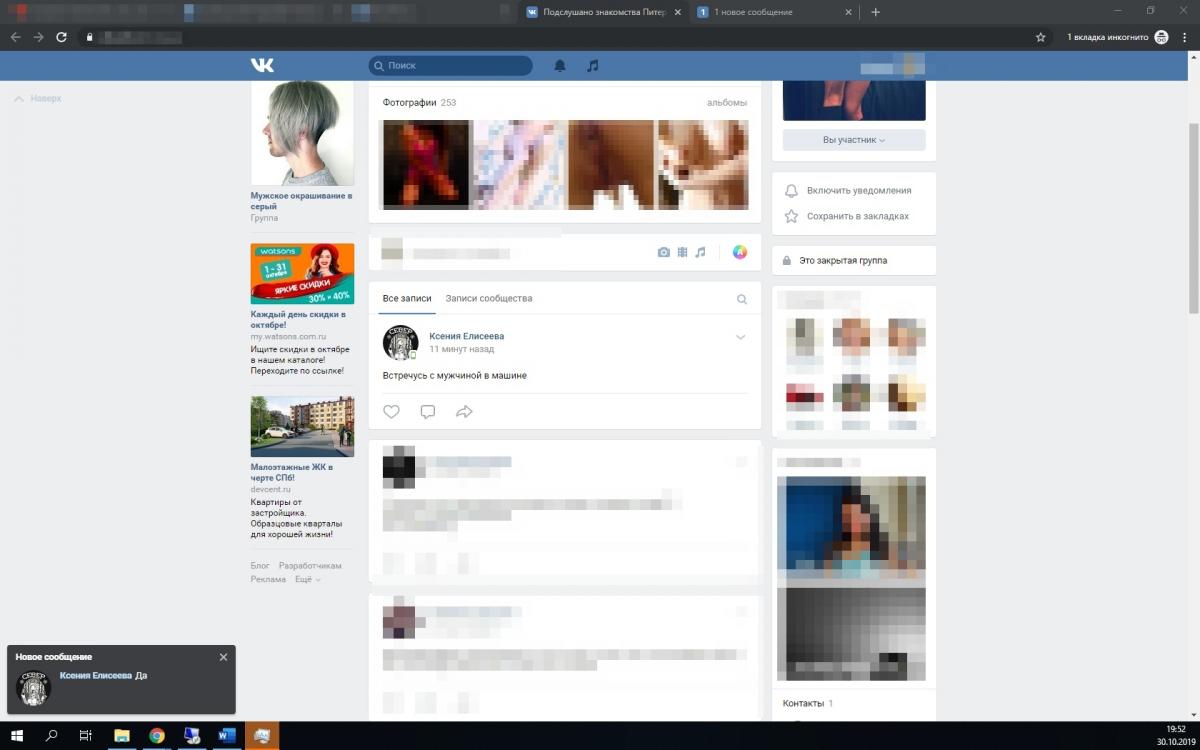Attach a photo using the camera icon
Image resolution: width=1200 pixels, height=750 pixels.
(x=663, y=253)
